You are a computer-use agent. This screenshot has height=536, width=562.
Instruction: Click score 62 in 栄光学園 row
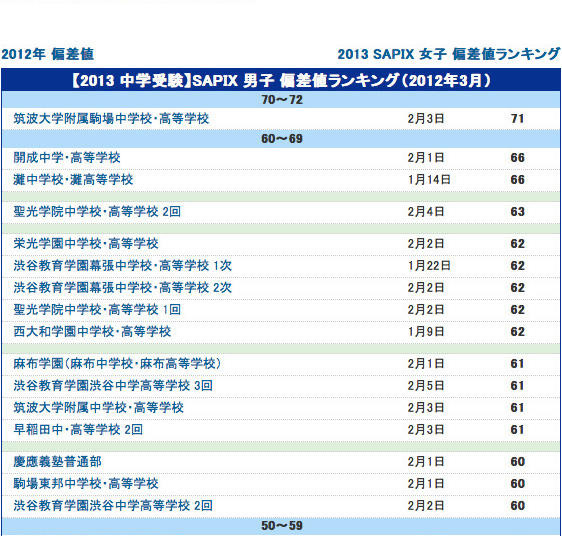point(518,244)
